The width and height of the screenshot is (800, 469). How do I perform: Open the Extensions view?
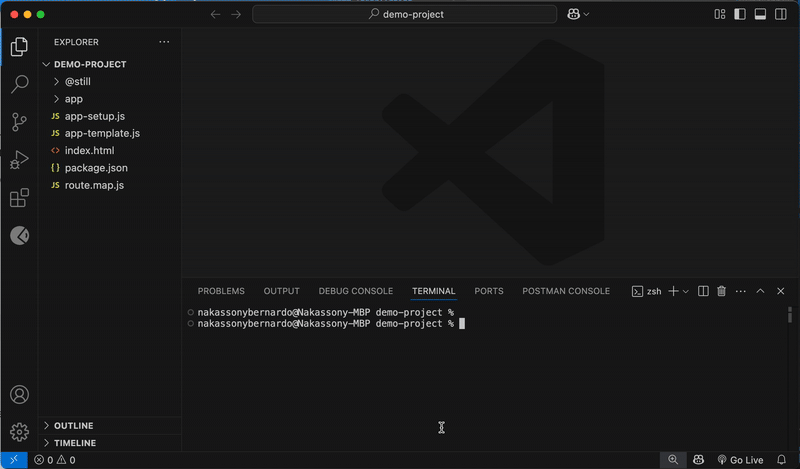click(x=19, y=198)
